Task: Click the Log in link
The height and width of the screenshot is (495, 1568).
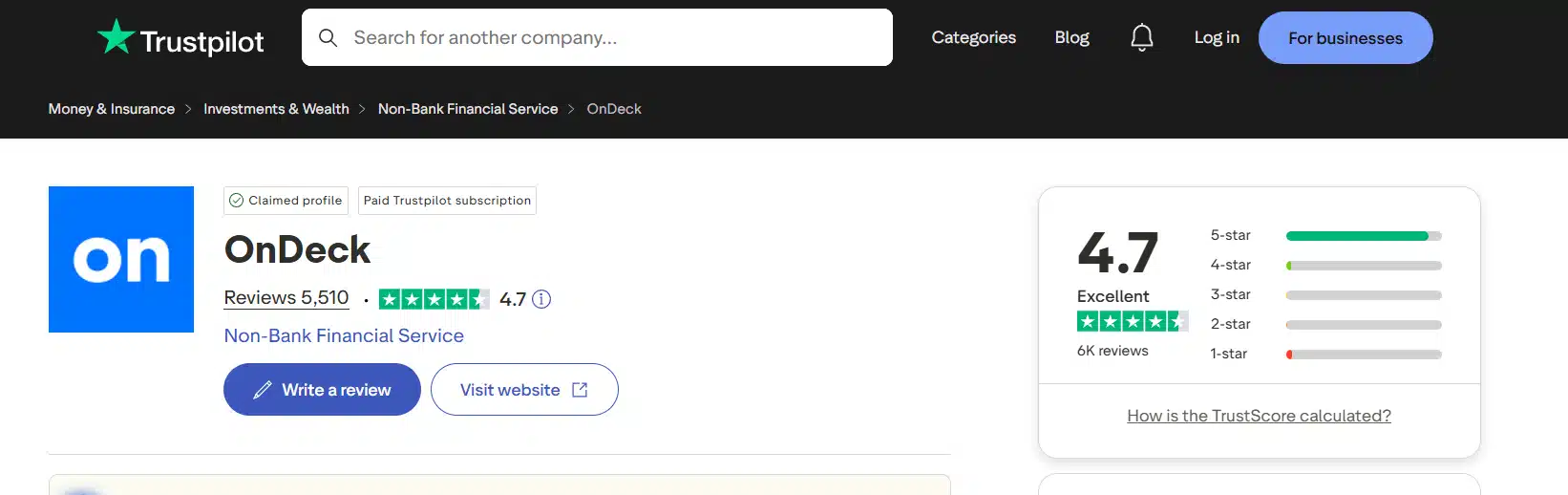Action: (1217, 37)
